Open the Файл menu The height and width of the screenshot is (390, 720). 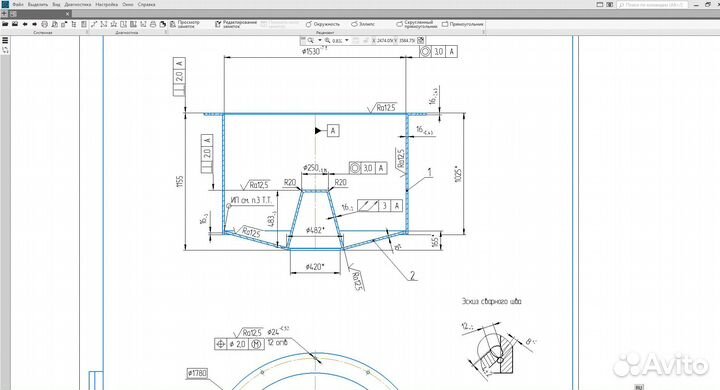17,4
